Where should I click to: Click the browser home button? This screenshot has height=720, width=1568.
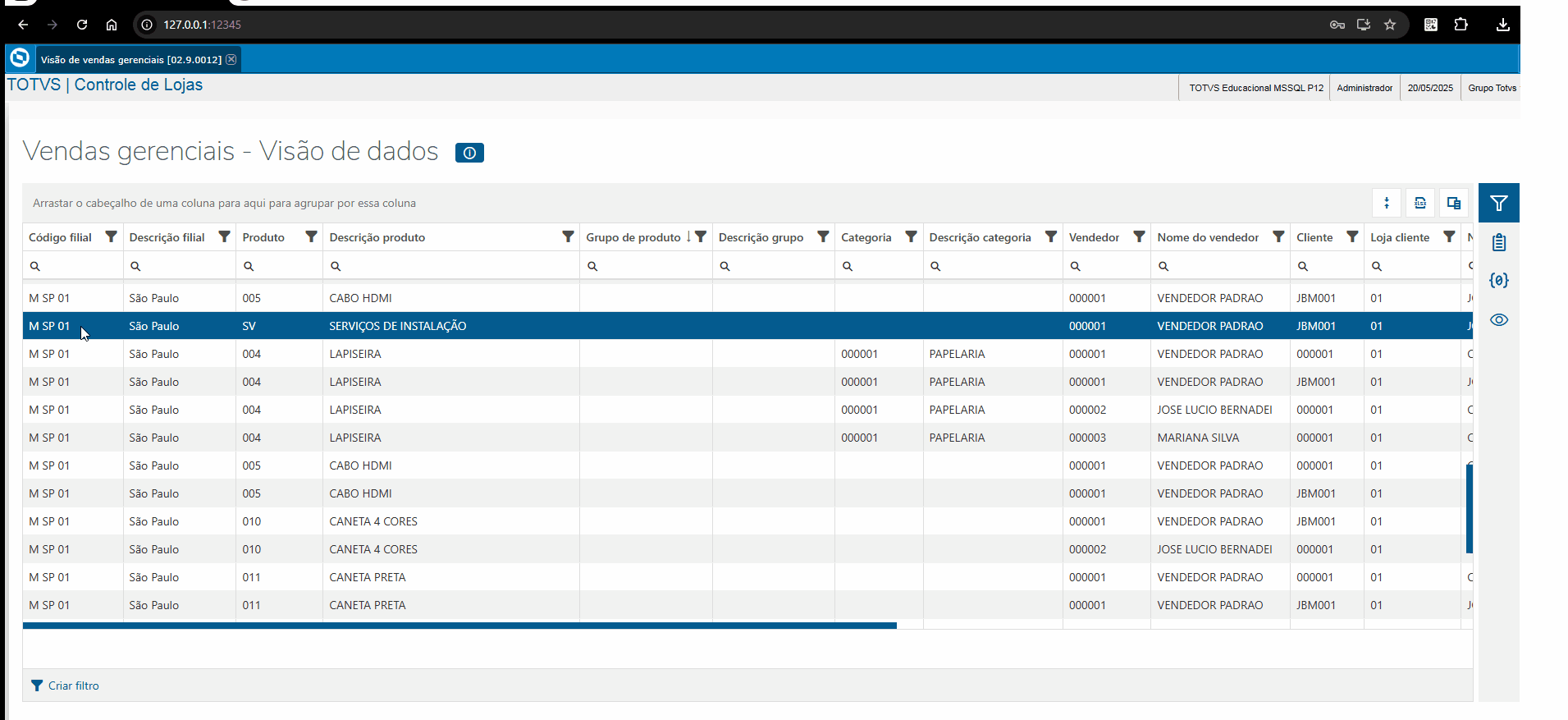(112, 25)
